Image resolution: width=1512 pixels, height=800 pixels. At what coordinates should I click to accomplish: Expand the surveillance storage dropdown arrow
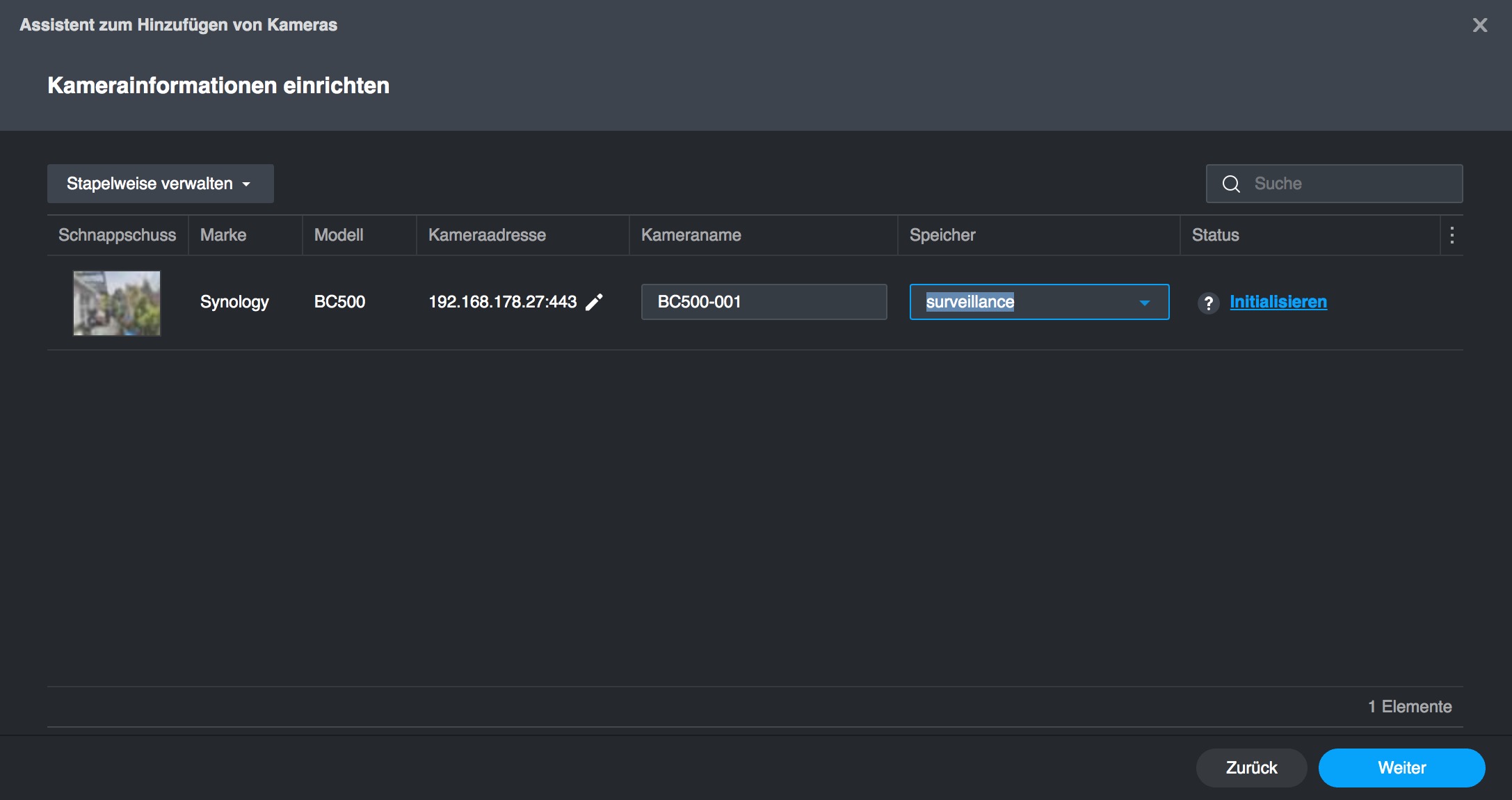tap(1144, 303)
